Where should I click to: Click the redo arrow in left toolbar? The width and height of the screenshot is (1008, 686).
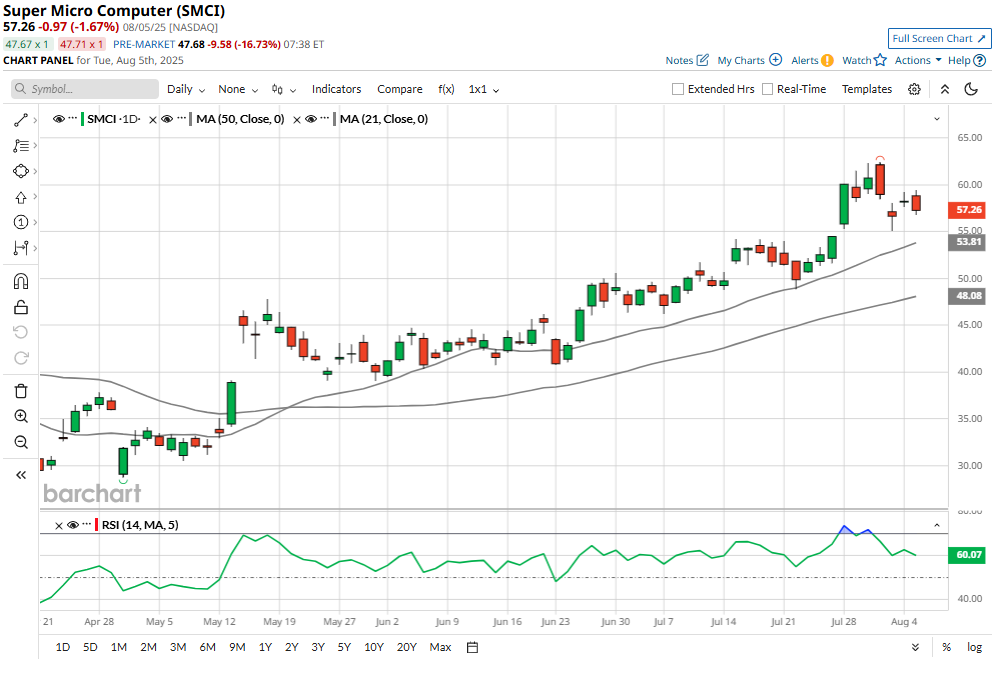pos(21,357)
